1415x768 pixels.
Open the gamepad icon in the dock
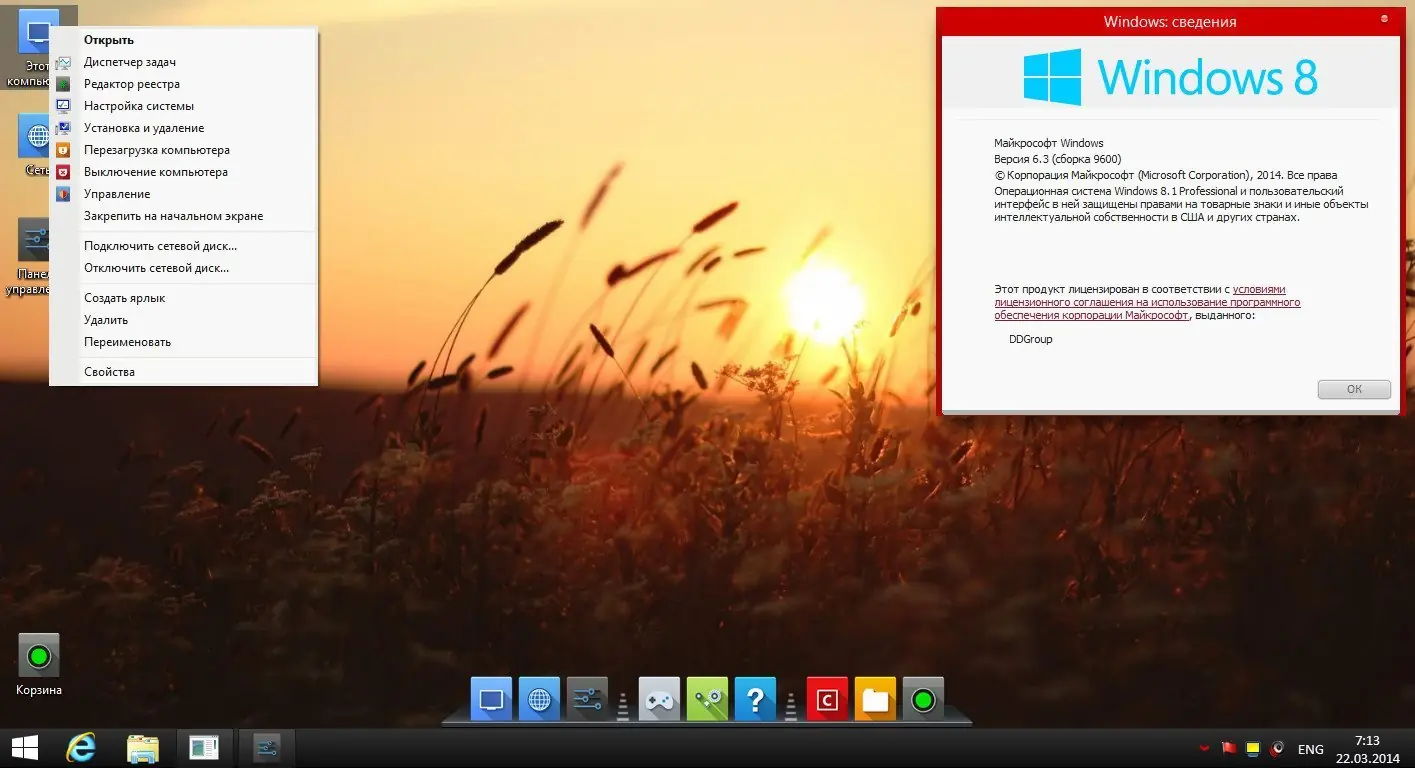coord(660,700)
